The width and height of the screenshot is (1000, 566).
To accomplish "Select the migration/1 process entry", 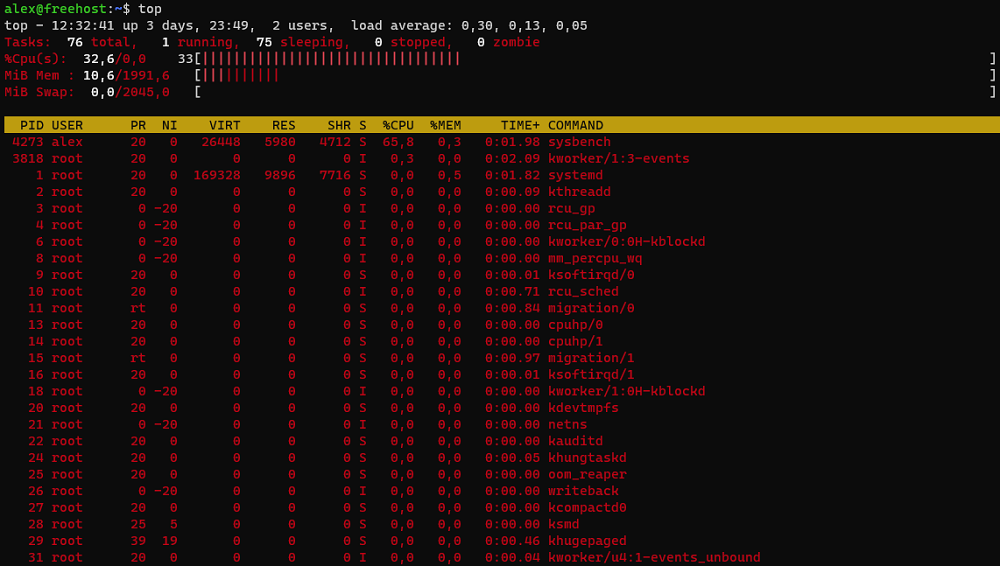I will [591, 358].
